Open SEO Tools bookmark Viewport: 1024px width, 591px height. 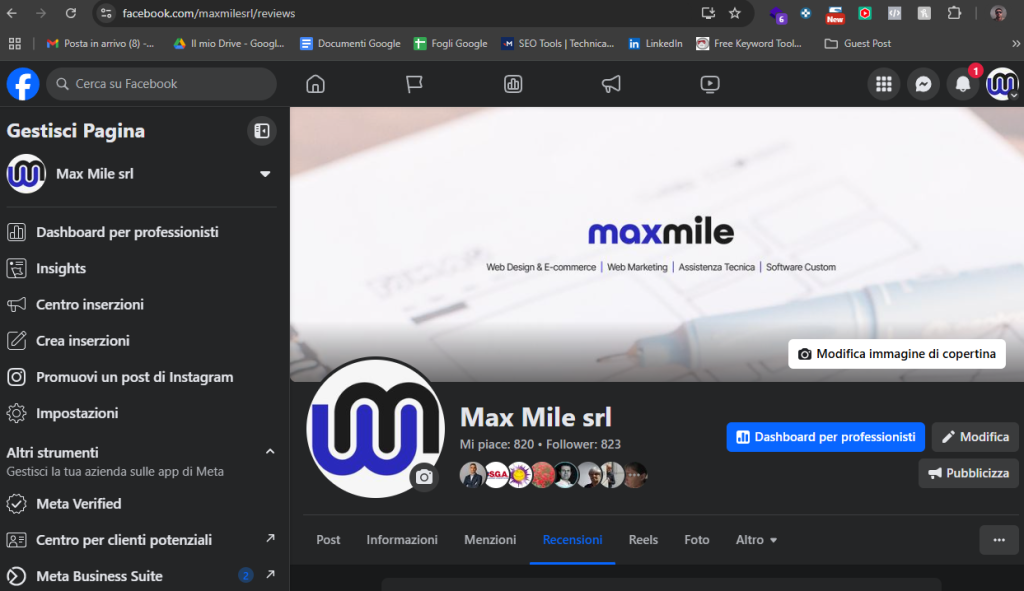coord(558,44)
